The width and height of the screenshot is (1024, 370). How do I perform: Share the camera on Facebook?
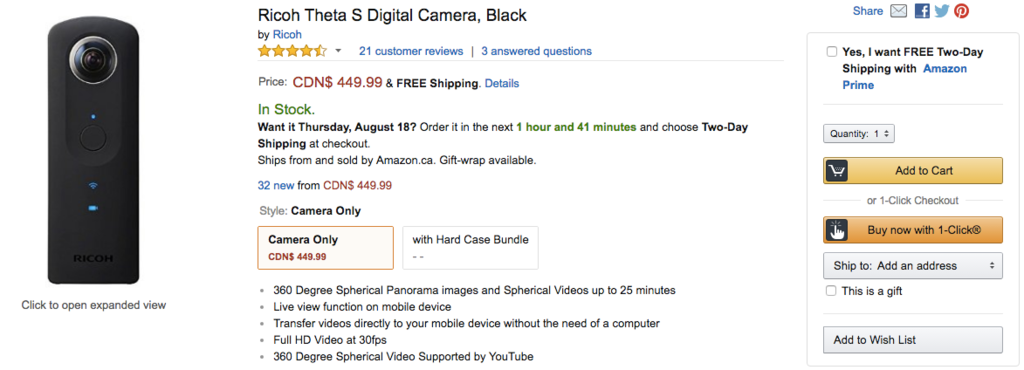(x=922, y=11)
